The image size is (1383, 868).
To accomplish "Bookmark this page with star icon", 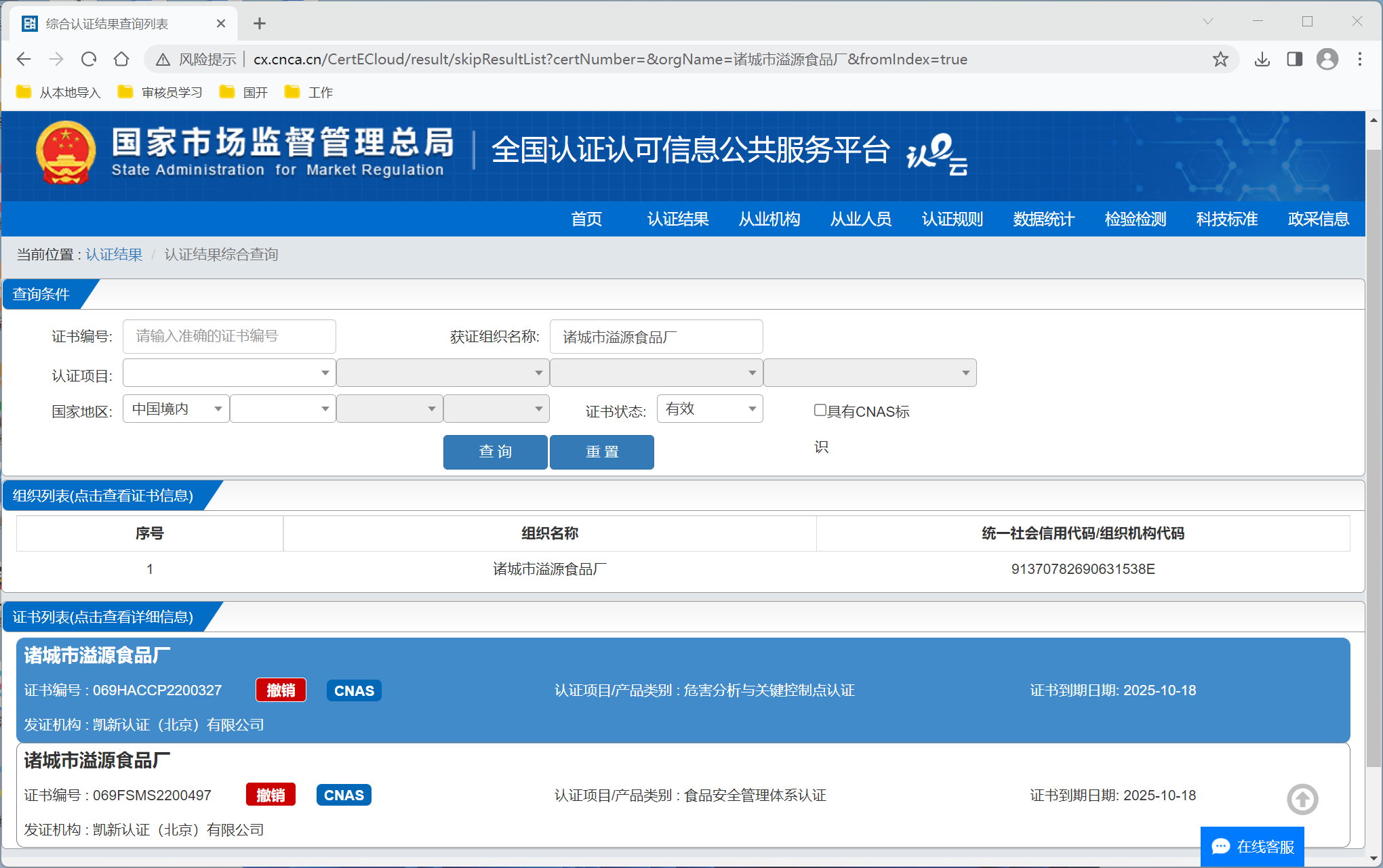I will coord(1220,59).
